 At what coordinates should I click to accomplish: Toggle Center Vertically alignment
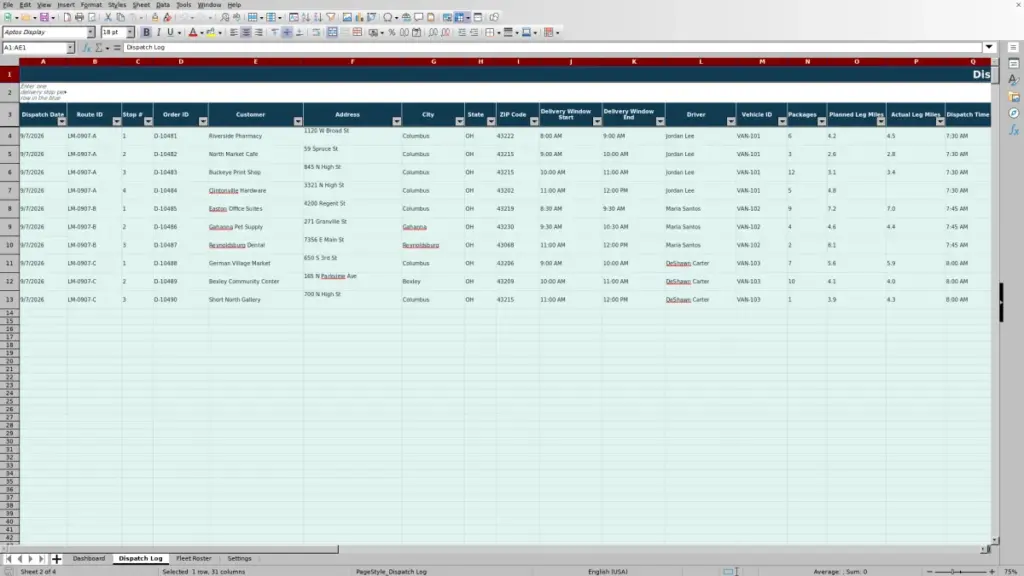pyautogui.click(x=287, y=32)
